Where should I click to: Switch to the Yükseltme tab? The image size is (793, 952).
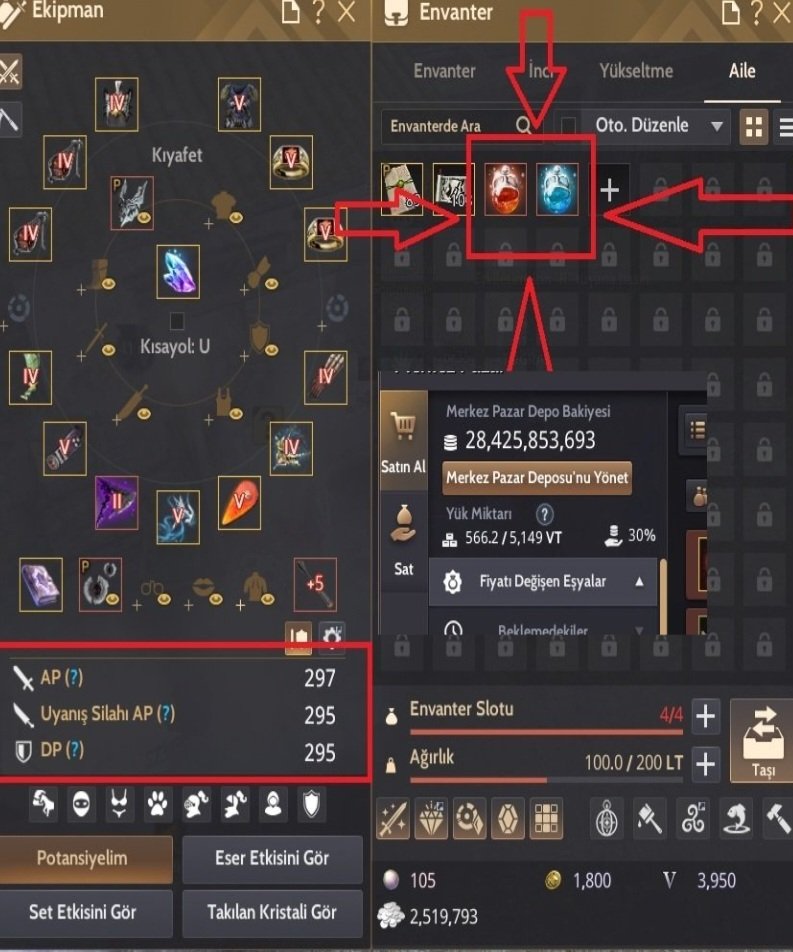click(x=636, y=71)
